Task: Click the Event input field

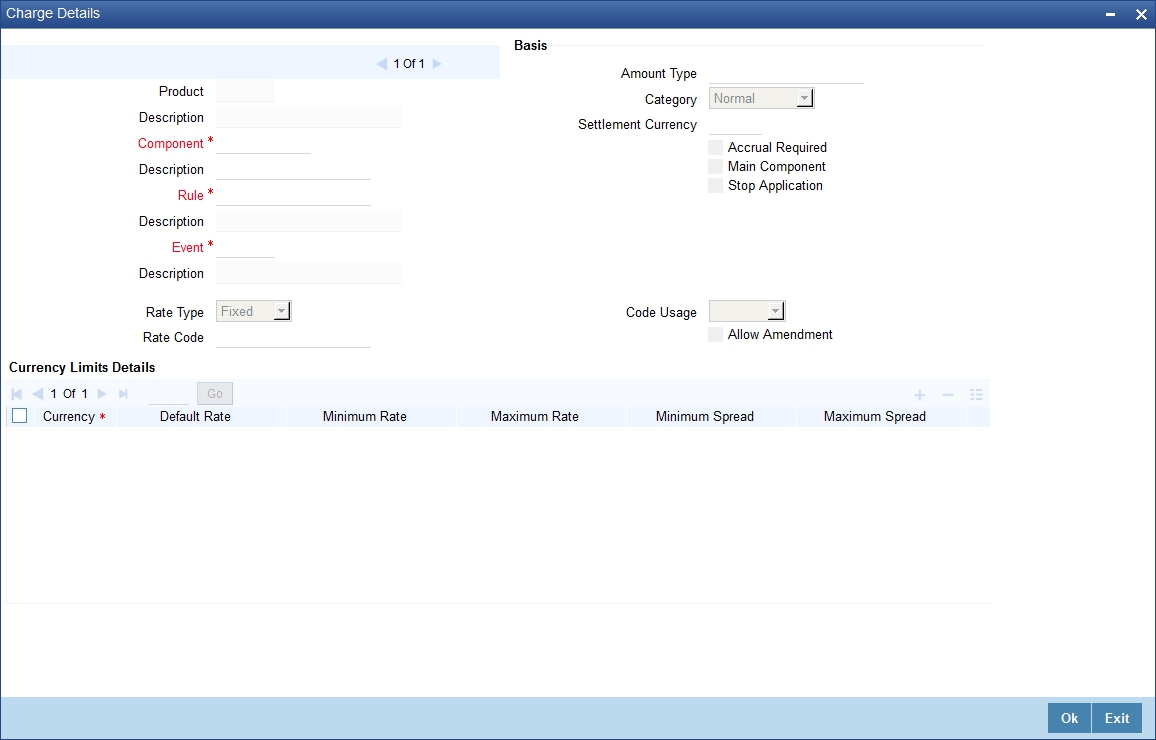Action: pyautogui.click(x=246, y=247)
